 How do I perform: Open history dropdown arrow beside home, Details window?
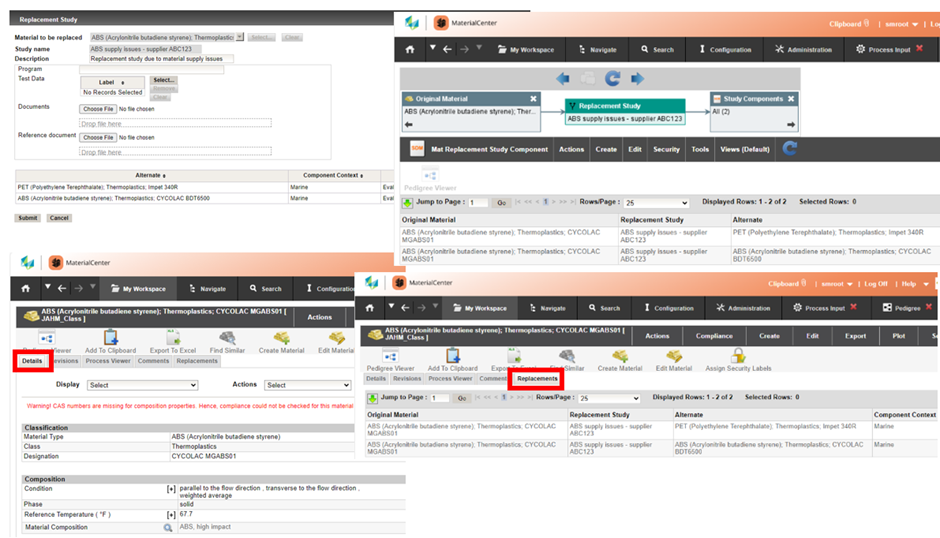[47, 287]
